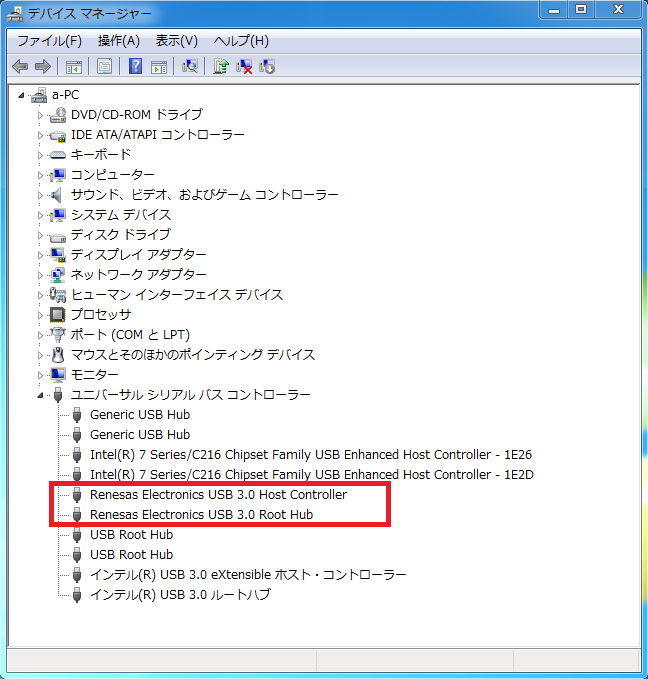
Task: Select Intel USB Enhanced Host Controller - 1E26
Action: tap(311, 455)
